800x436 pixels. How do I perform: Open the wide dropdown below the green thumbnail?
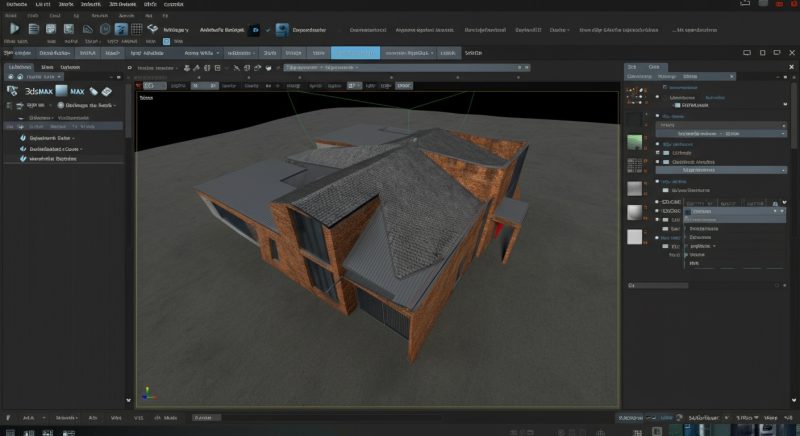tap(721, 170)
